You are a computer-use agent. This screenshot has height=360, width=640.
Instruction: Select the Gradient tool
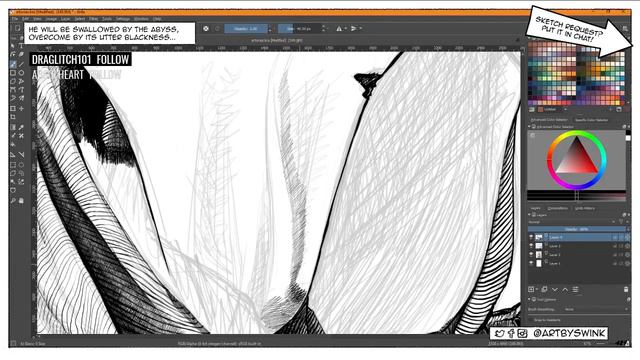tap(13, 127)
